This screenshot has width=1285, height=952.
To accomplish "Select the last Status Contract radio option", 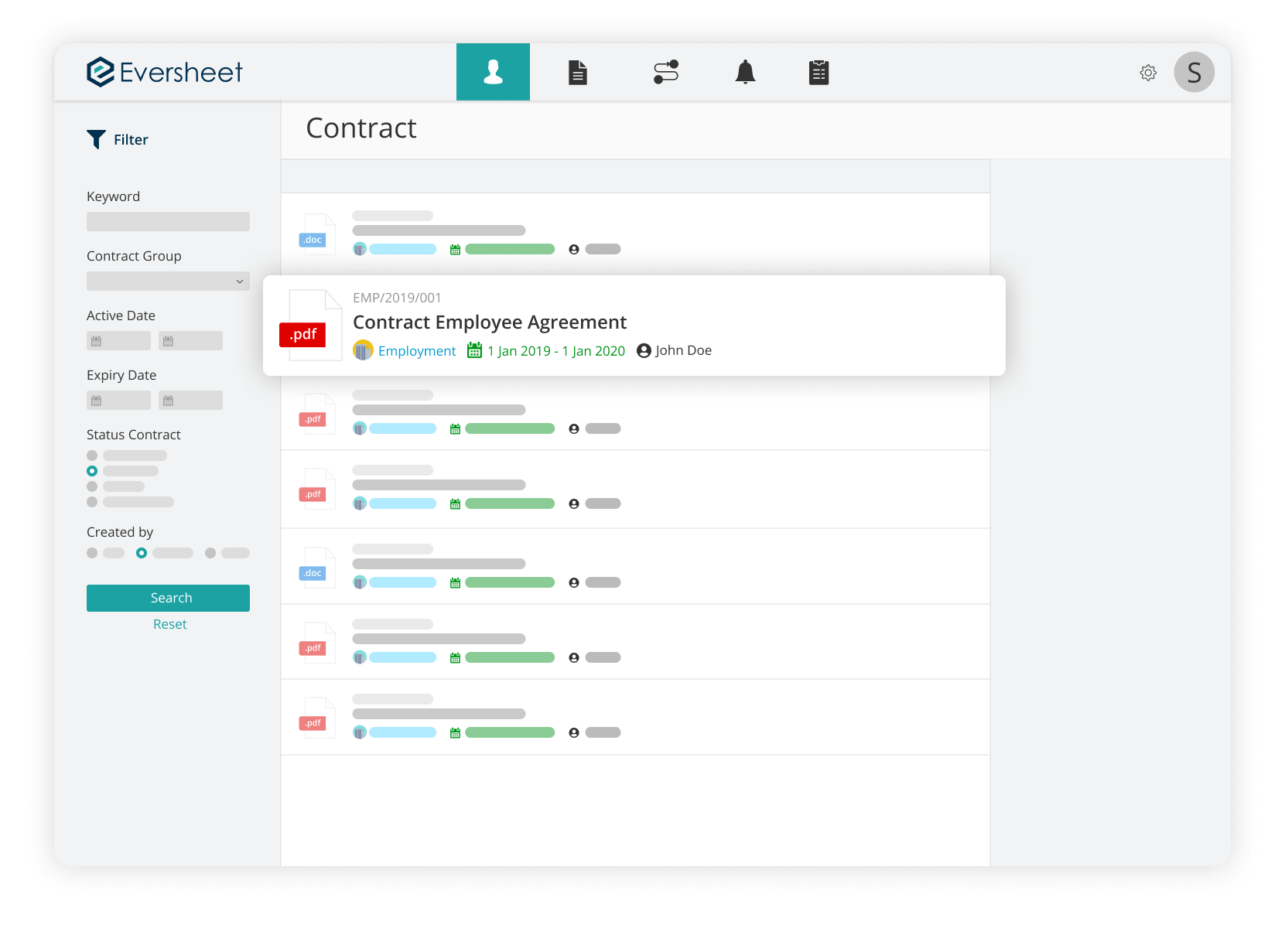I will [x=93, y=502].
